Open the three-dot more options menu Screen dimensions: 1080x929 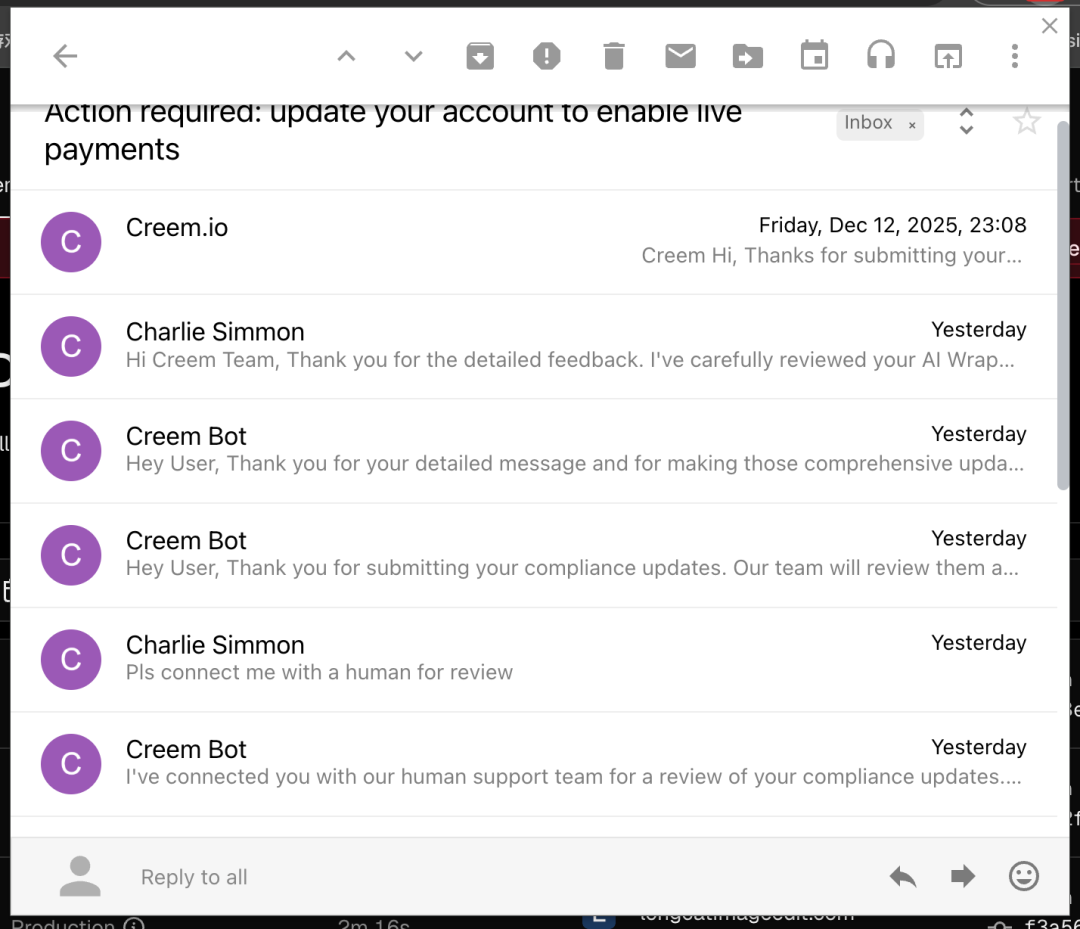(x=1015, y=56)
